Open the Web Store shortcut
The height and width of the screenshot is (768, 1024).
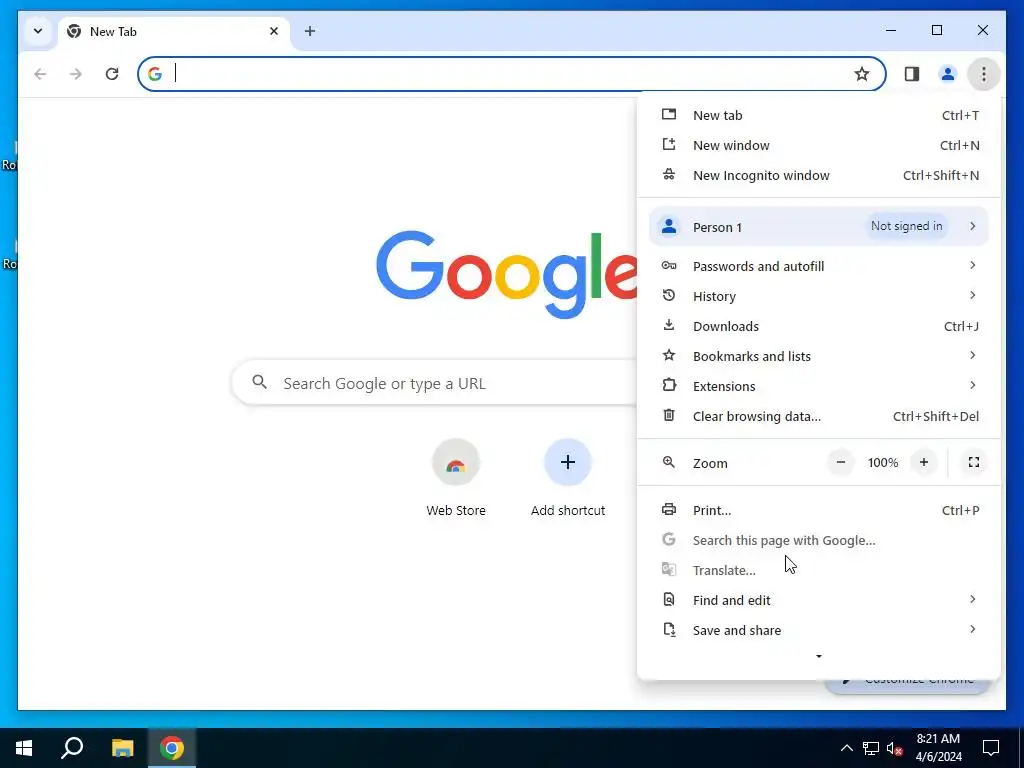[x=456, y=479]
